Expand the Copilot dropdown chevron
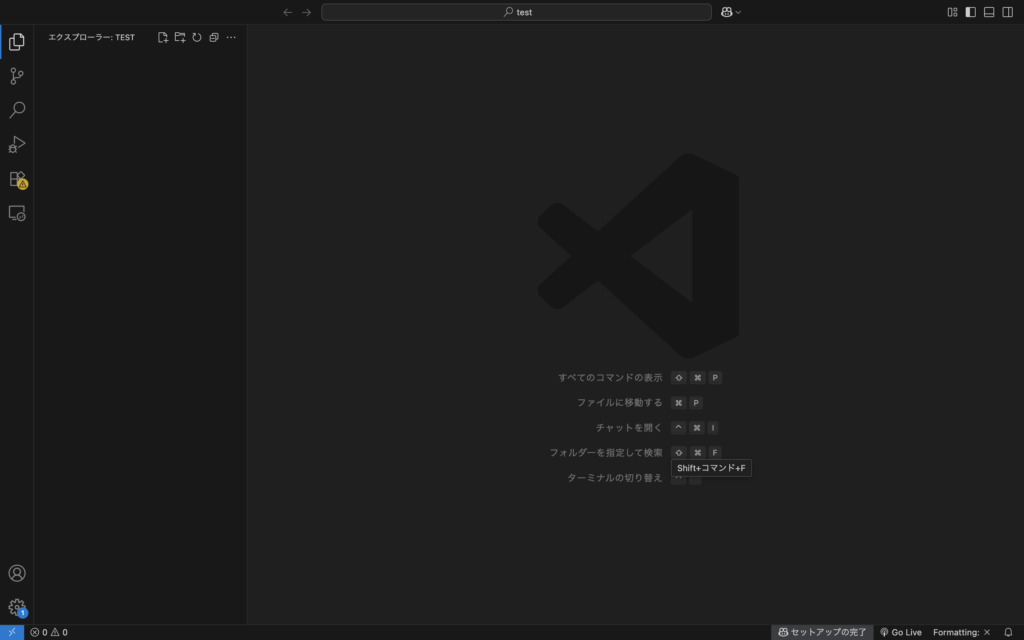This screenshot has height=640, width=1024. click(x=739, y=12)
